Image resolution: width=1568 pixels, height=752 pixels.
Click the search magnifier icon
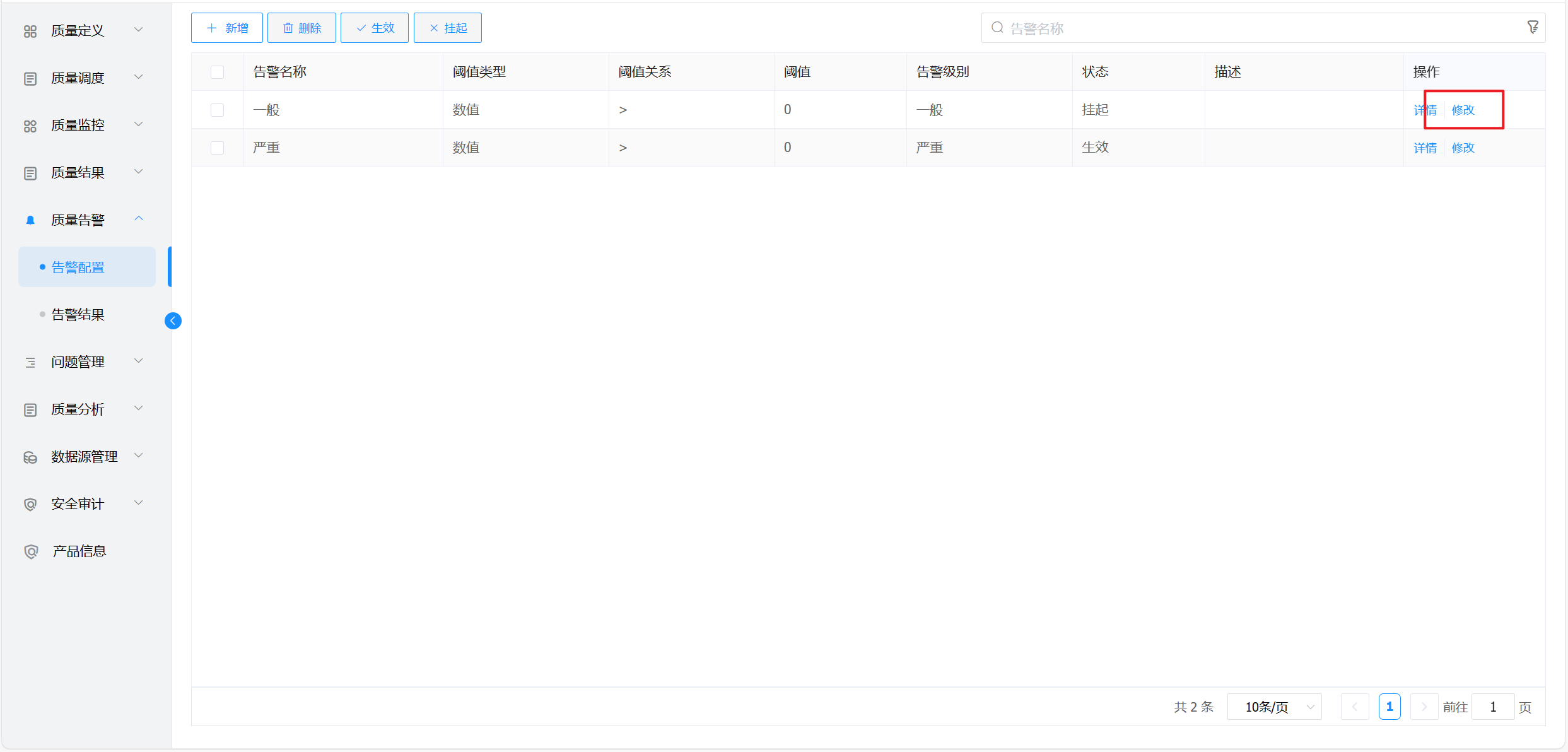997,28
